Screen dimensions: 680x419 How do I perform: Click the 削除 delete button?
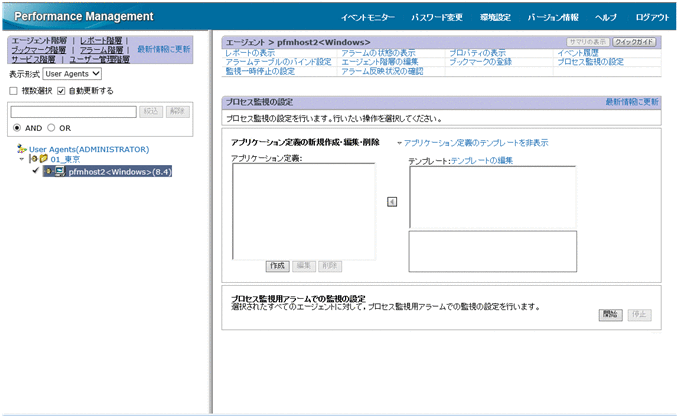click(330, 266)
